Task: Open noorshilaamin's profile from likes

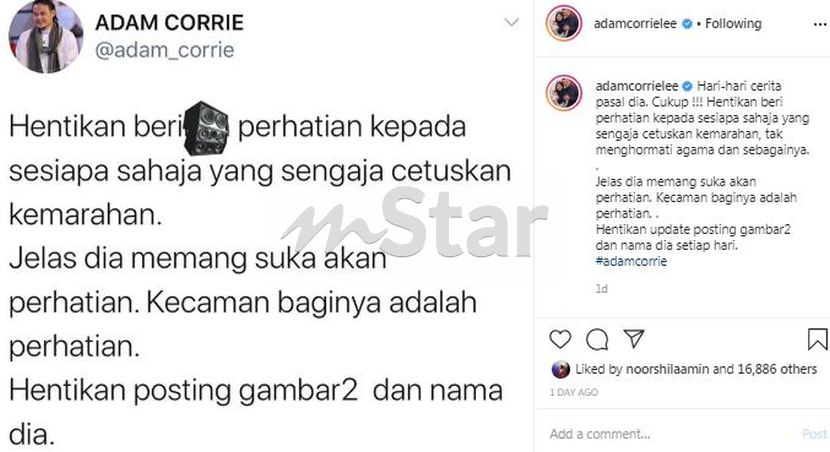Action: [667, 369]
